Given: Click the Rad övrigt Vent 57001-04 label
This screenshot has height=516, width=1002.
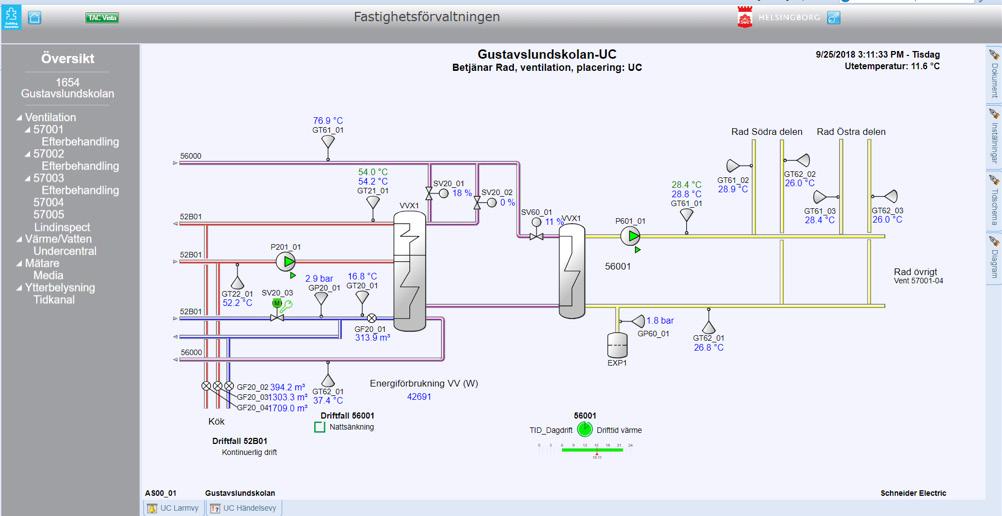Looking at the screenshot, I should (919, 276).
